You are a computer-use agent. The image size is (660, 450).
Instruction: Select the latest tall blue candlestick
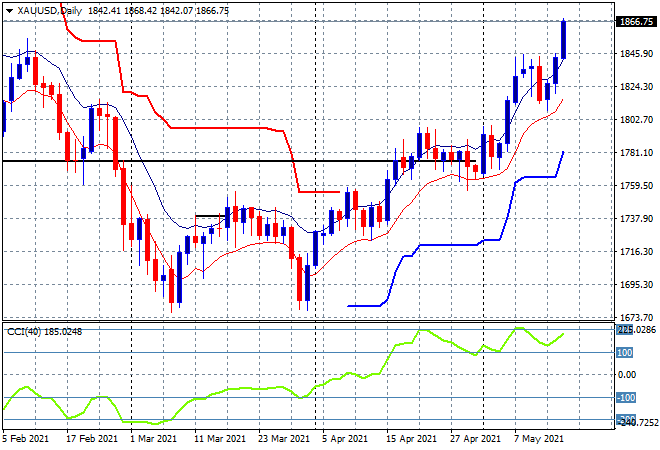click(x=564, y=39)
